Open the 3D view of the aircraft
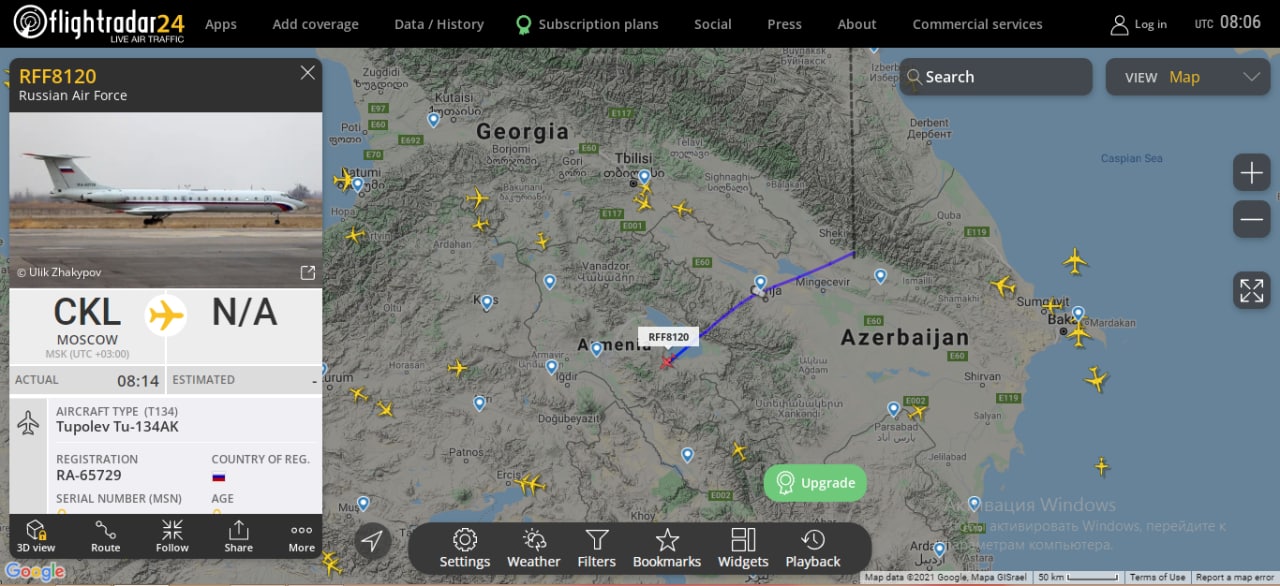 coord(36,536)
